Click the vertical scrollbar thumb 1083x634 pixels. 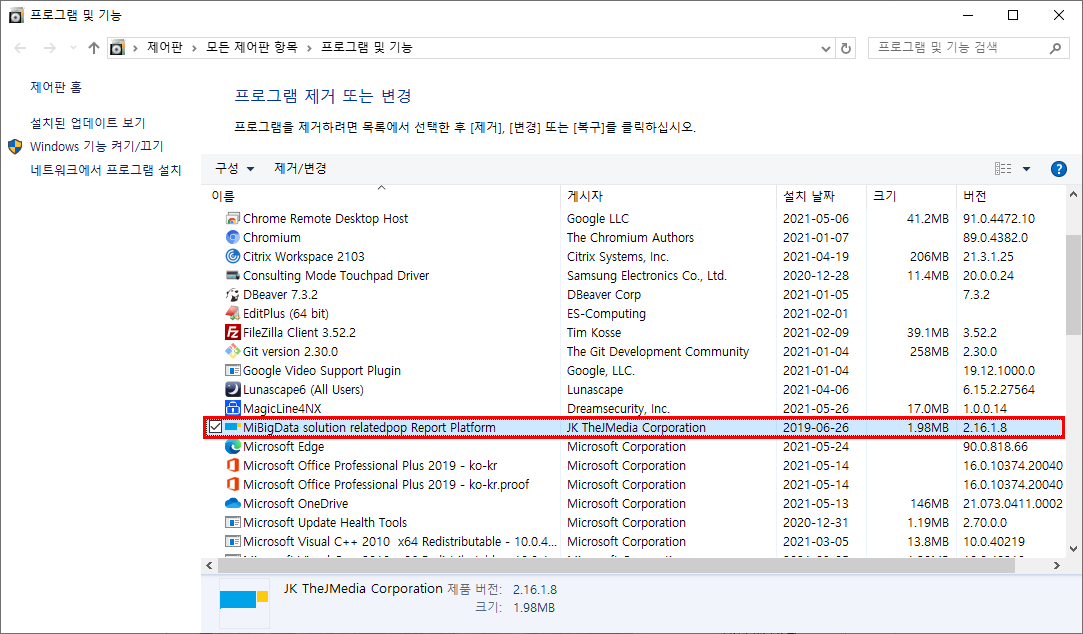coord(1073,285)
